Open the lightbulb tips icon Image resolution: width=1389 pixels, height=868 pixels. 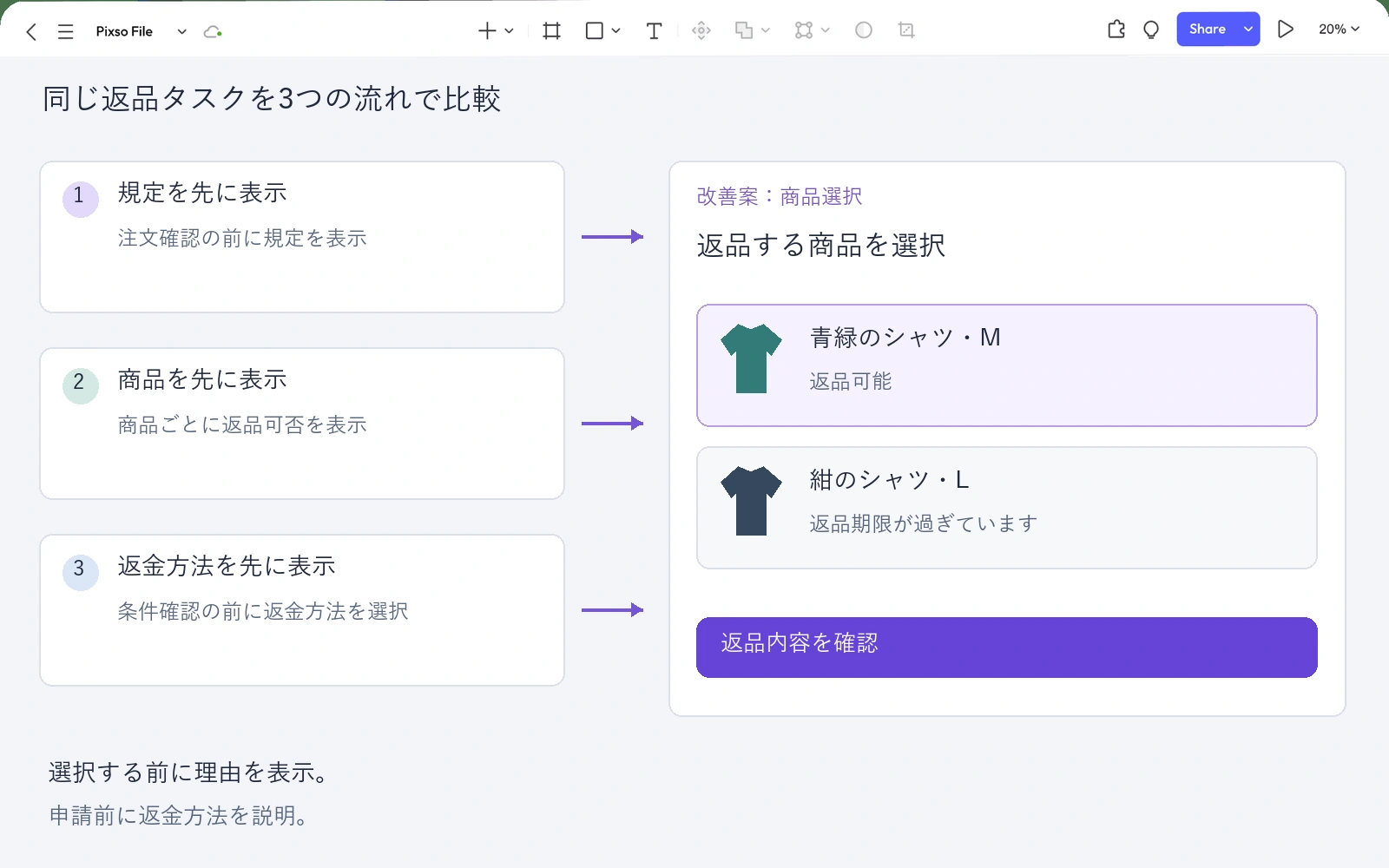pyautogui.click(x=1151, y=30)
